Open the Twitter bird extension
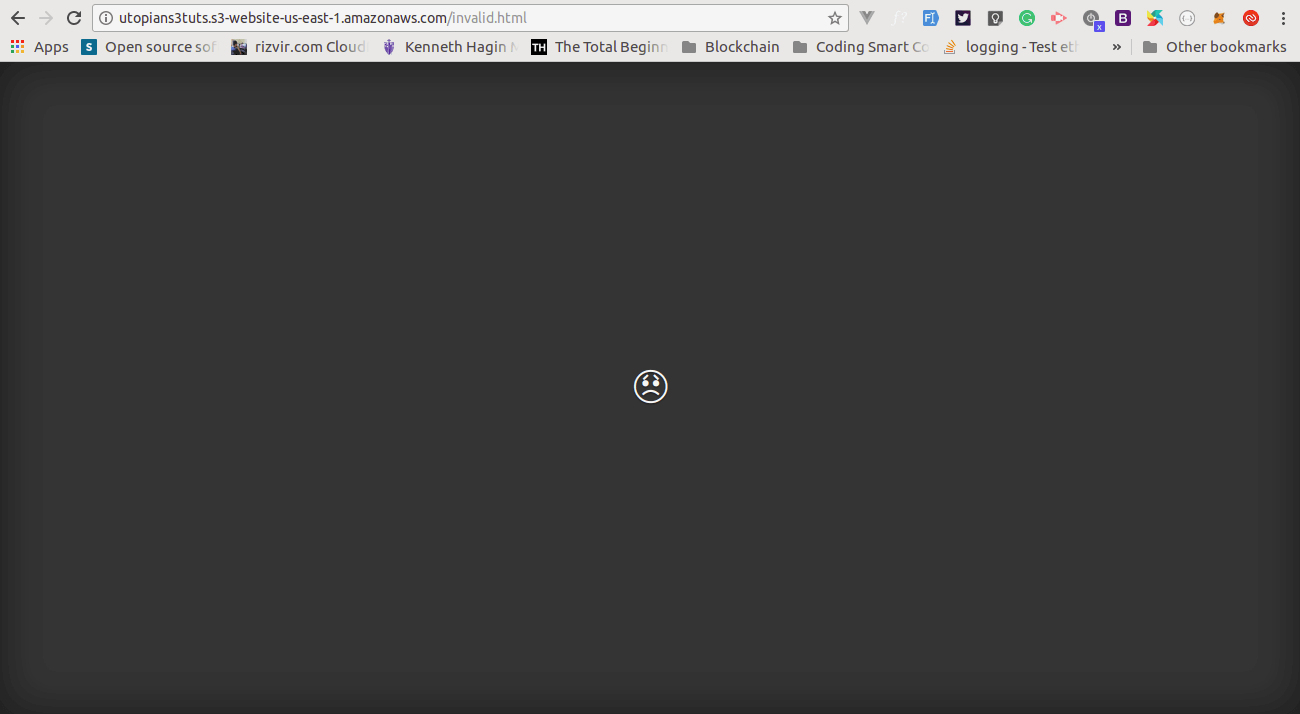The height and width of the screenshot is (714, 1300). tap(963, 18)
